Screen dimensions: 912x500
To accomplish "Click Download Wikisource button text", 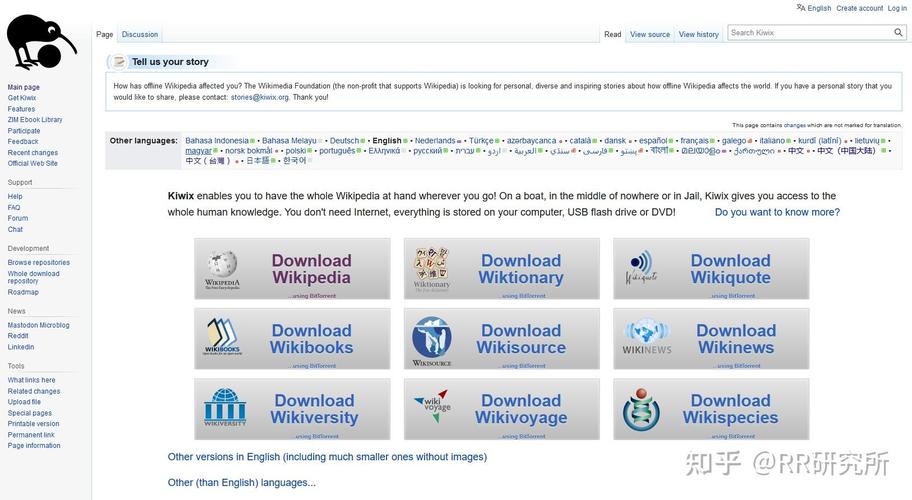I will (521, 338).
